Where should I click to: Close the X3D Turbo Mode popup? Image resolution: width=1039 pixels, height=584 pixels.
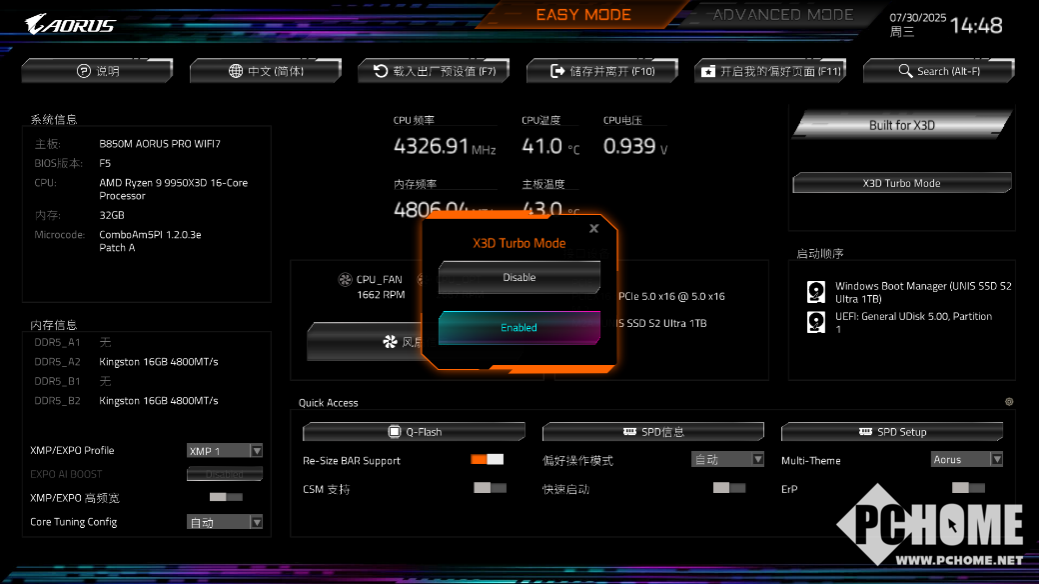pyautogui.click(x=594, y=229)
